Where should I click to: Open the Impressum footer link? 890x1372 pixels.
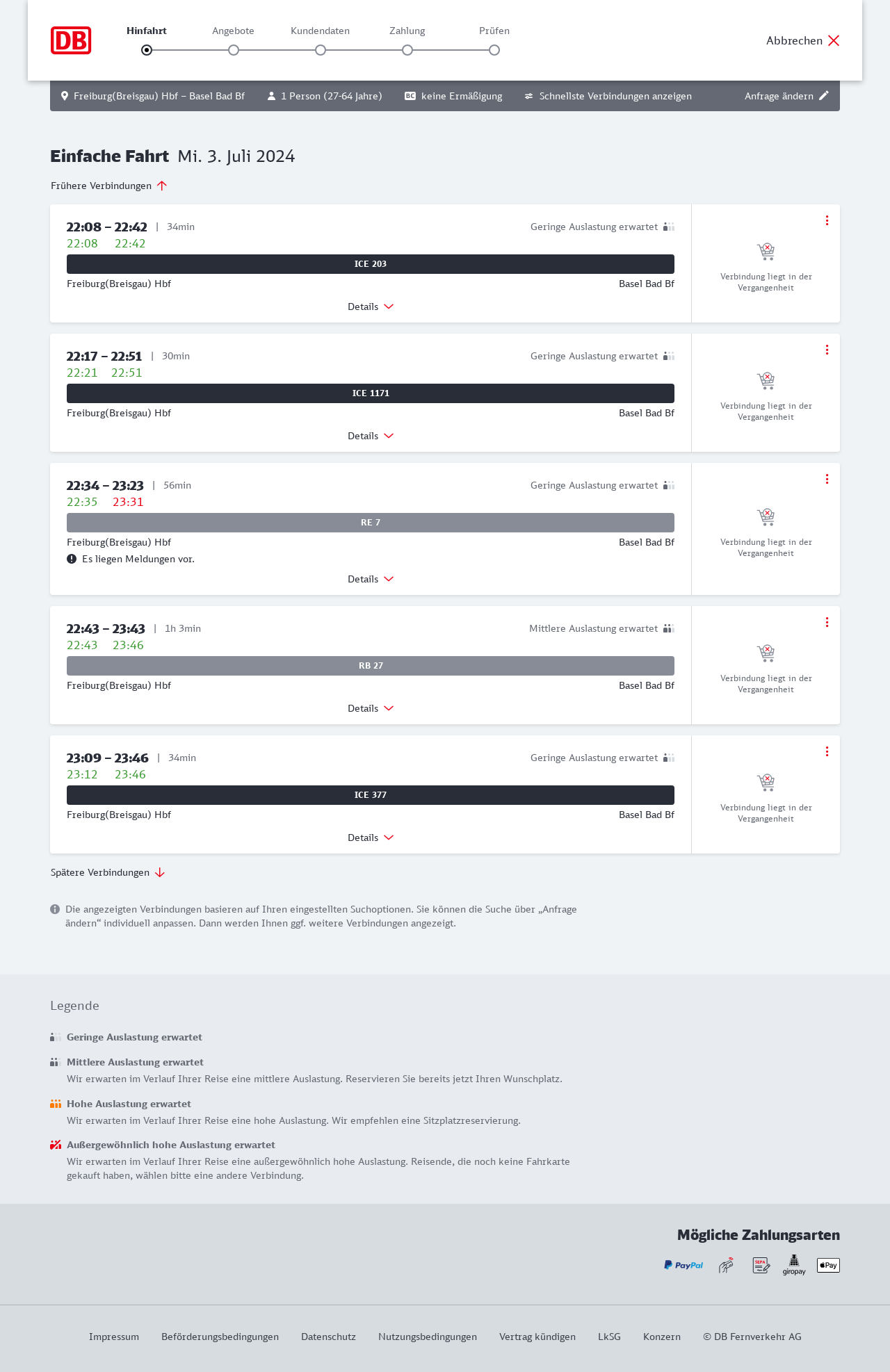click(114, 1337)
